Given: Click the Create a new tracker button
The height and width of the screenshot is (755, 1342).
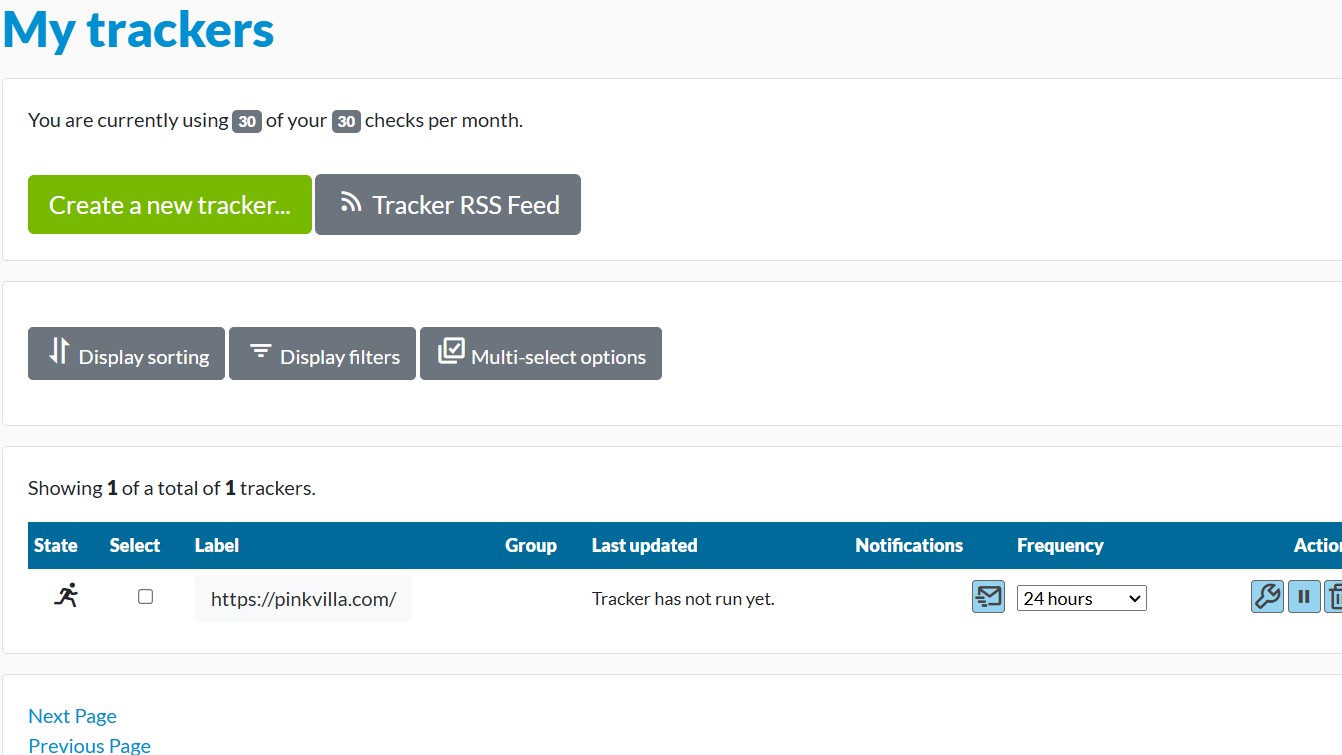Looking at the screenshot, I should click(x=170, y=205).
